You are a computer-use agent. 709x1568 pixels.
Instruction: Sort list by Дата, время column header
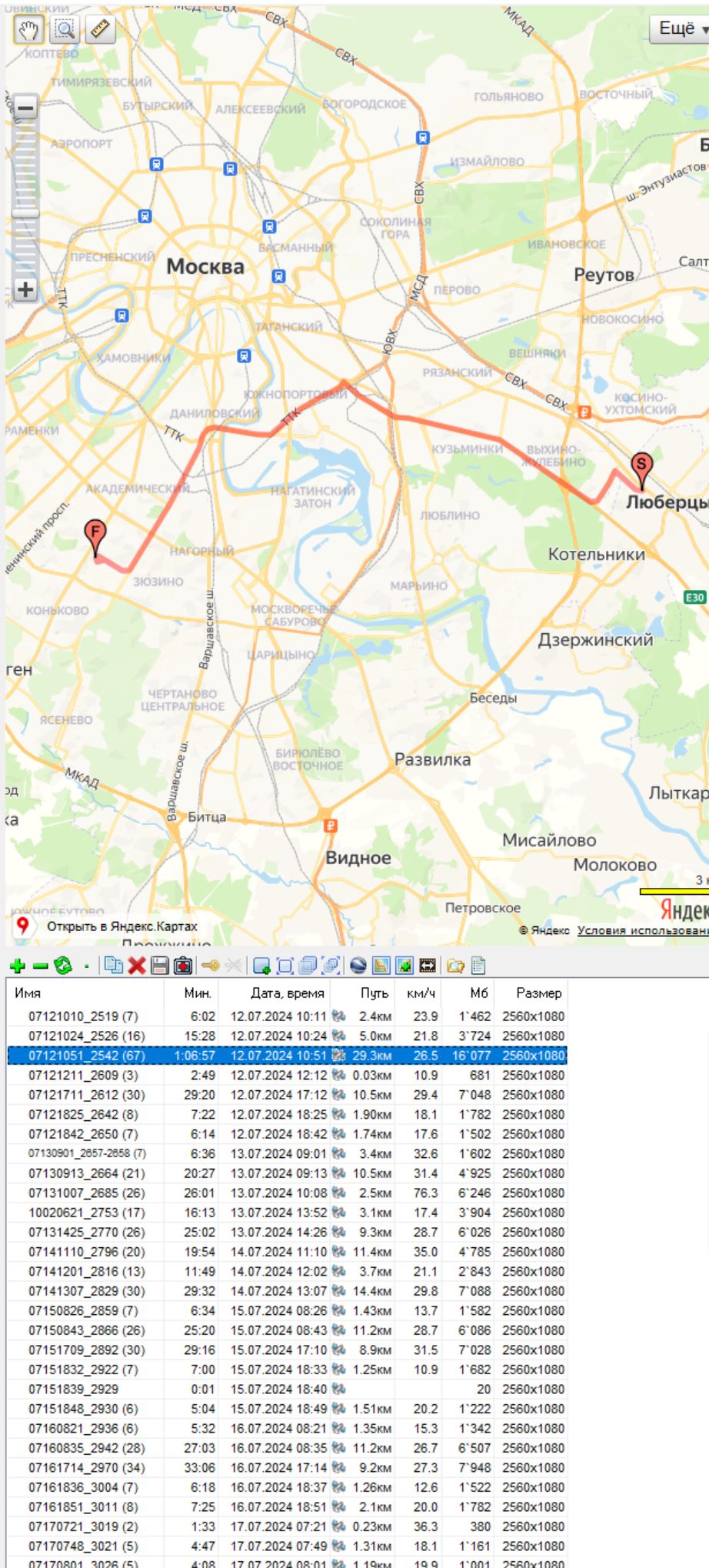pyautogui.click(x=287, y=993)
